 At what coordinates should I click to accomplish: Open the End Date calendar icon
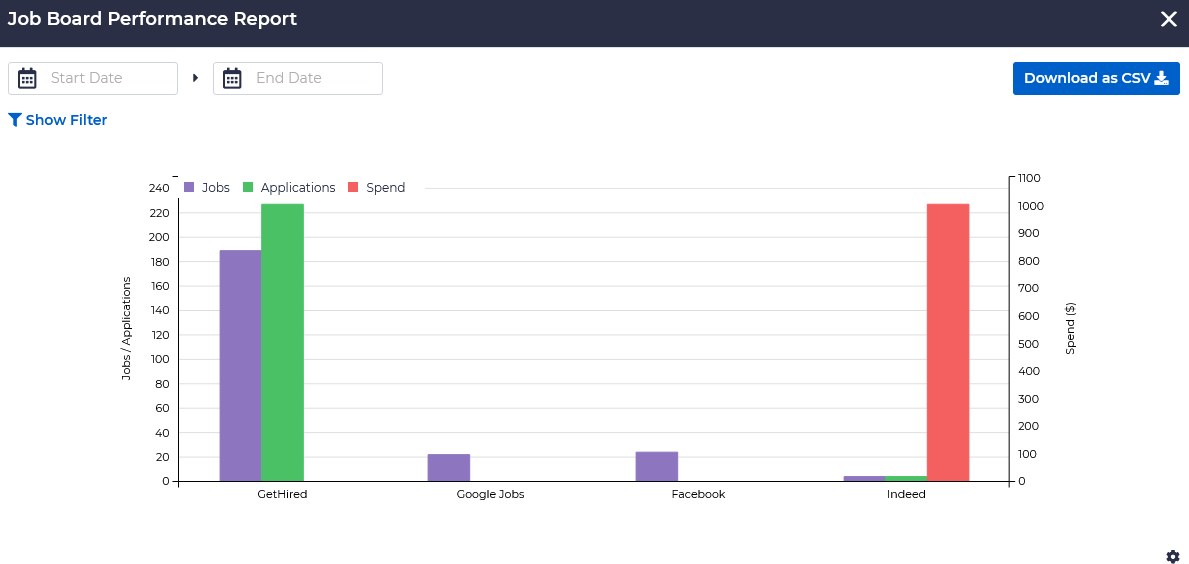(232, 78)
